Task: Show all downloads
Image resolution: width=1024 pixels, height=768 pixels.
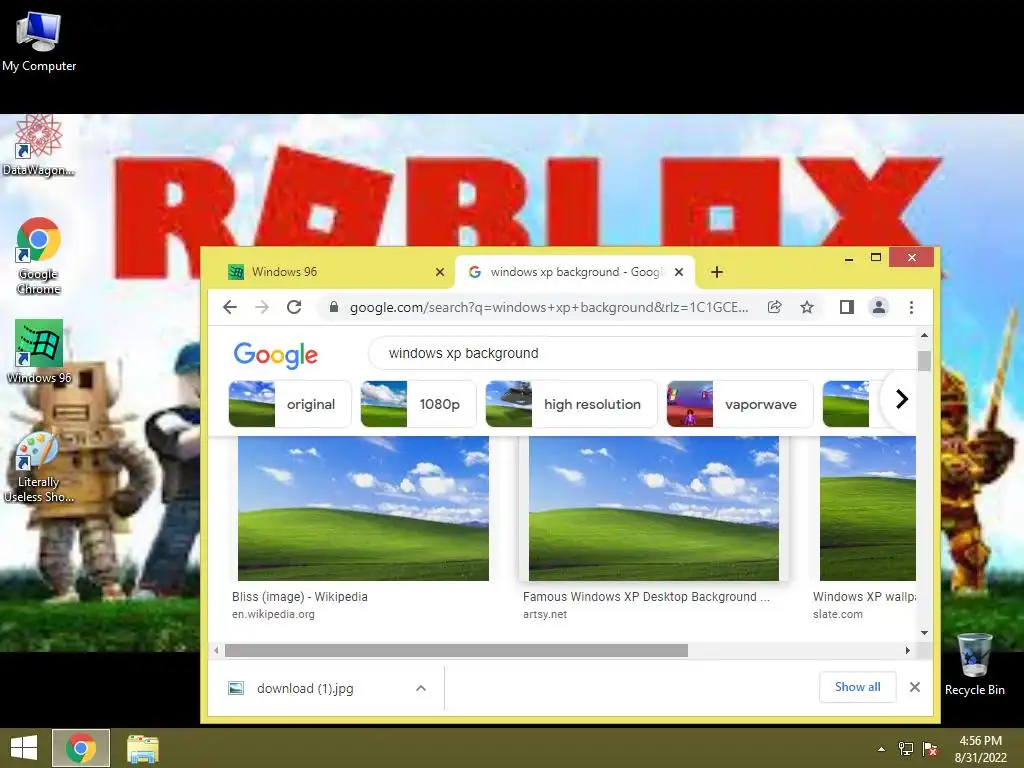Action: click(857, 687)
